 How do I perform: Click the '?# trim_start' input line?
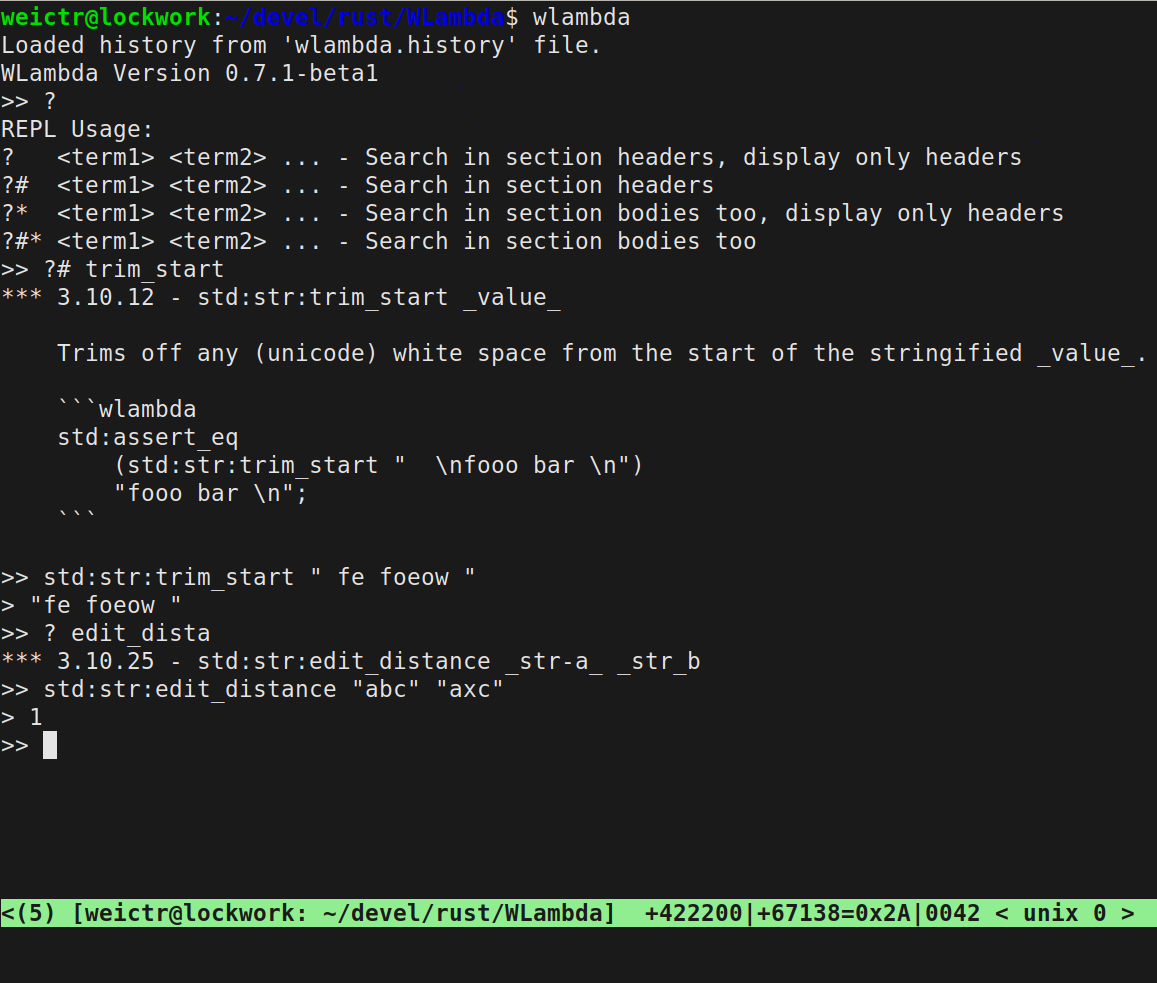pyautogui.click(x=112, y=269)
